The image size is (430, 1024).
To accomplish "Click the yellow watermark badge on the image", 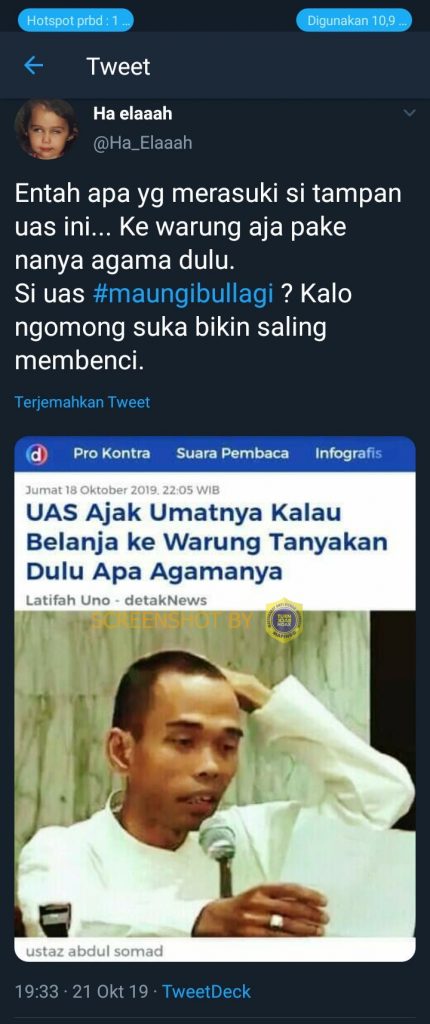I will [284, 620].
